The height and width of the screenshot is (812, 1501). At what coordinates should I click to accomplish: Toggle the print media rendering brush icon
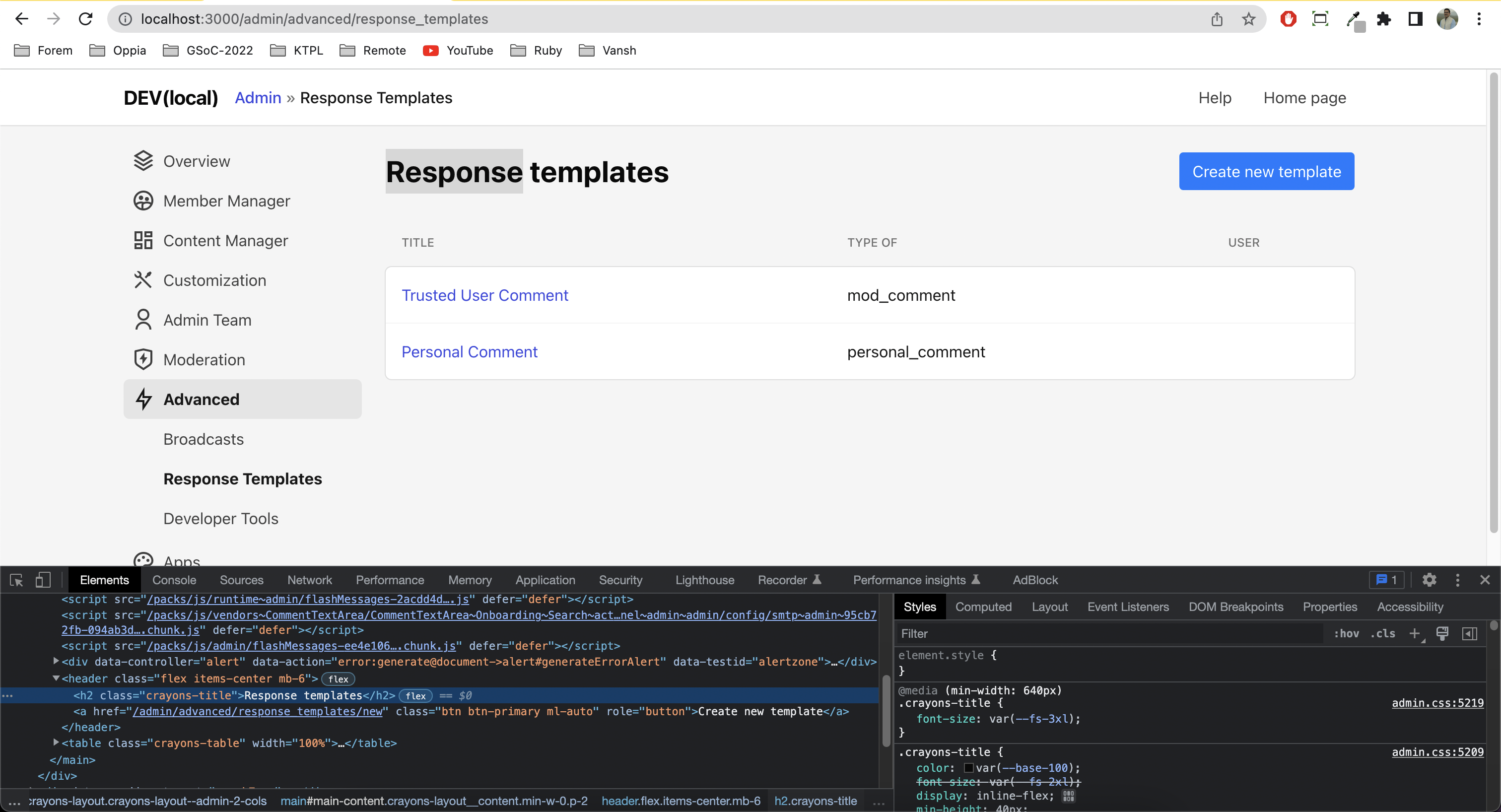(1443, 634)
